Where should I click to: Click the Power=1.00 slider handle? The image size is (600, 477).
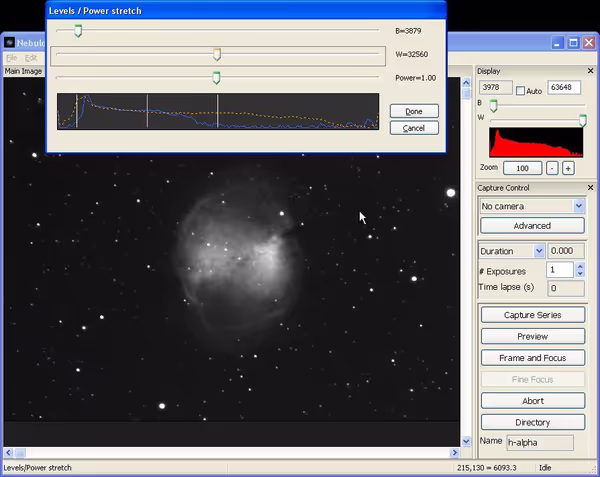(217, 78)
